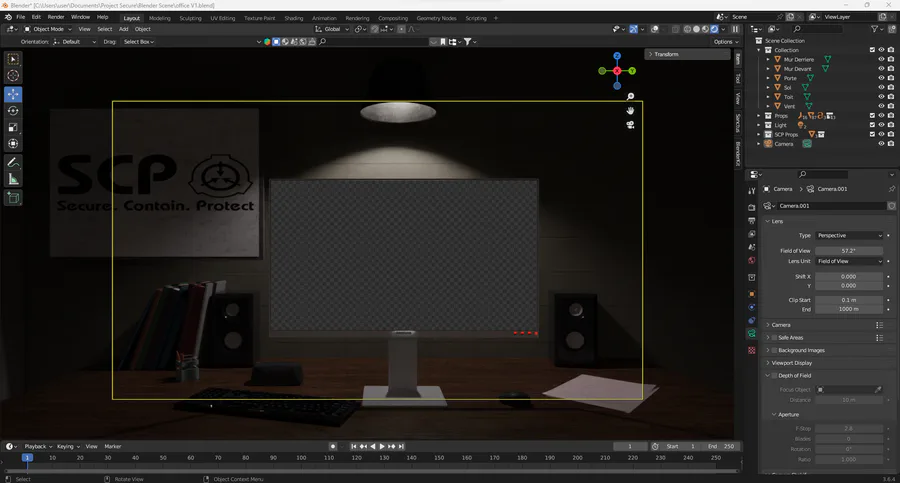Open the Tool properties tab

[x=752, y=191]
